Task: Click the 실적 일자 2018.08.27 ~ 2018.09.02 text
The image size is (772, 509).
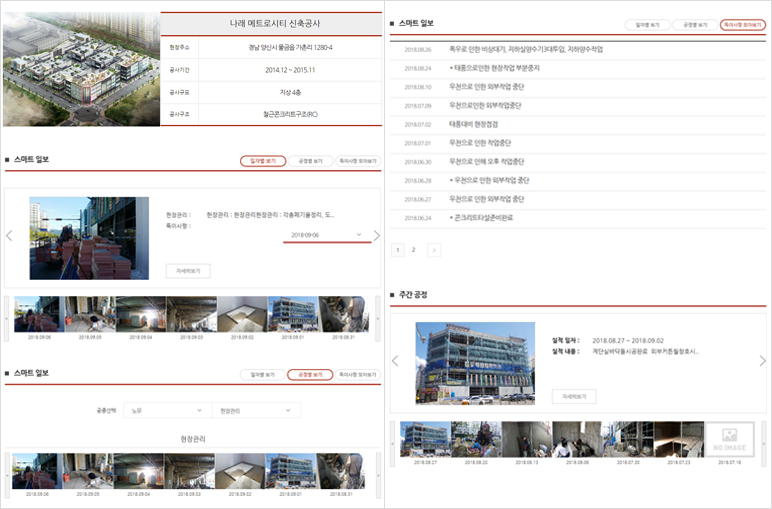Action: tap(628, 341)
